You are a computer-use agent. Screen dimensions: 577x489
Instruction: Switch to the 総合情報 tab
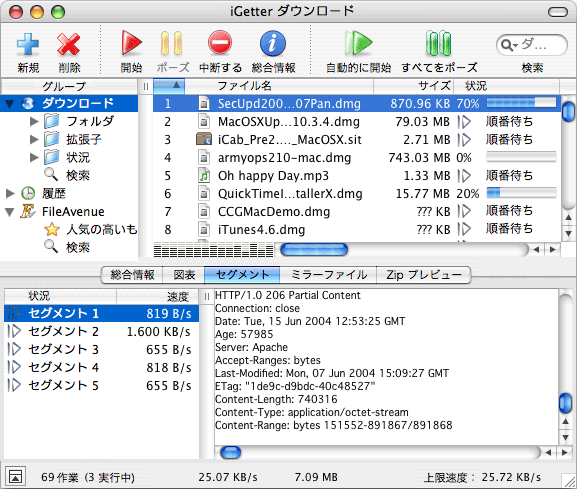[x=132, y=275]
